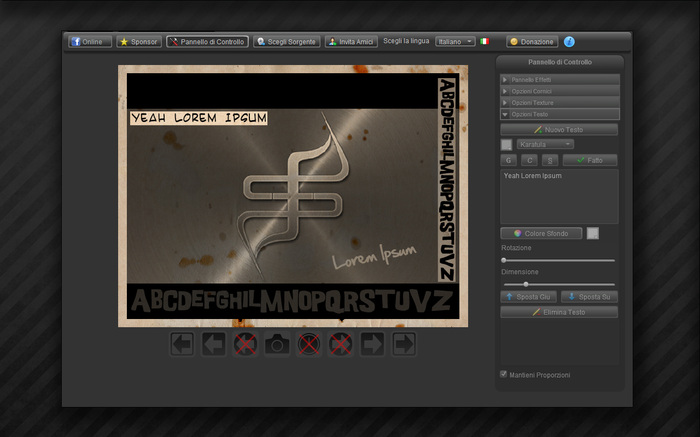Click the Rotazione slider track
The width and height of the screenshot is (700, 437).
pos(560,260)
